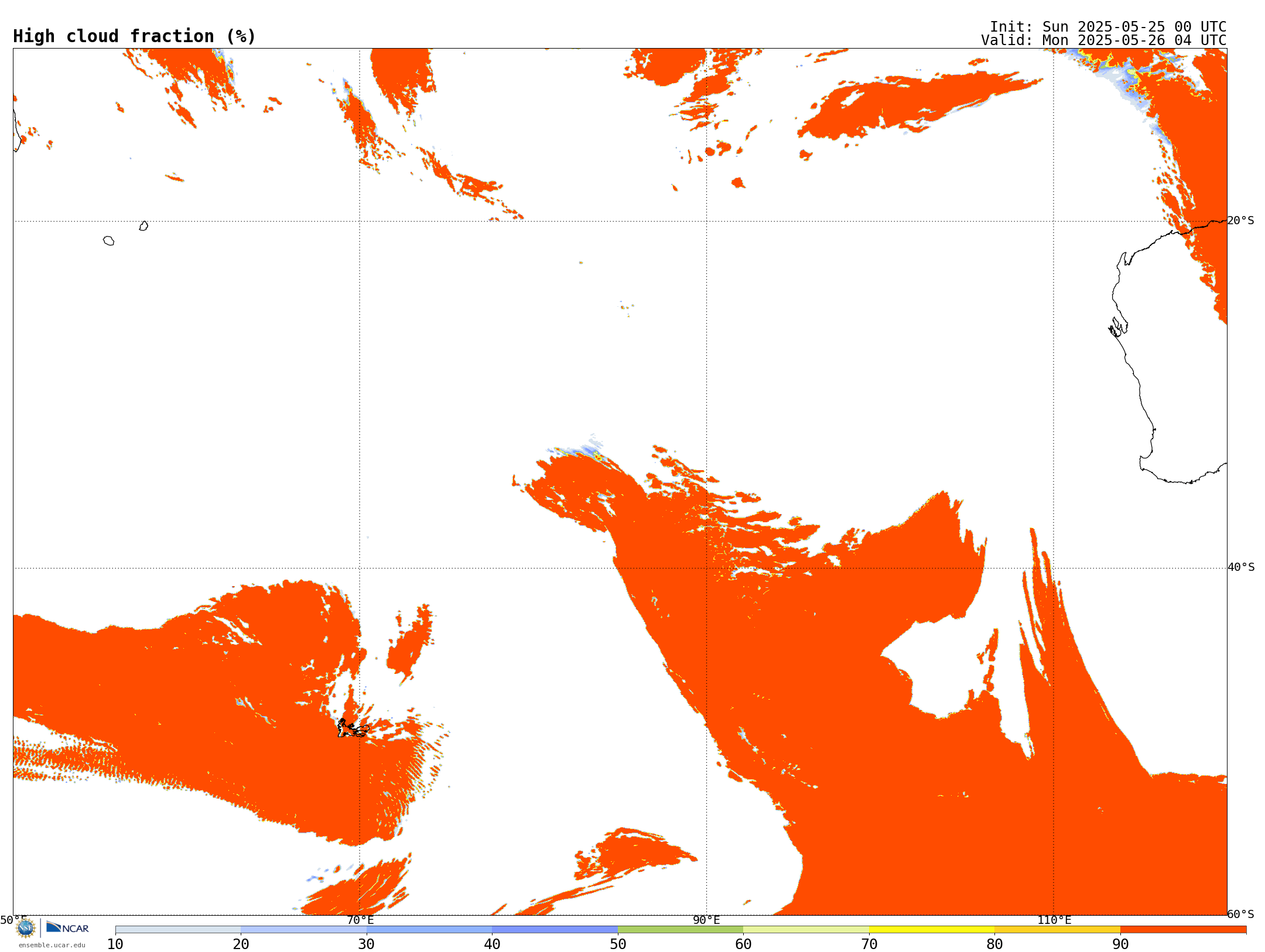Click the NSF logo icon
1265x952 pixels.
click(26, 928)
